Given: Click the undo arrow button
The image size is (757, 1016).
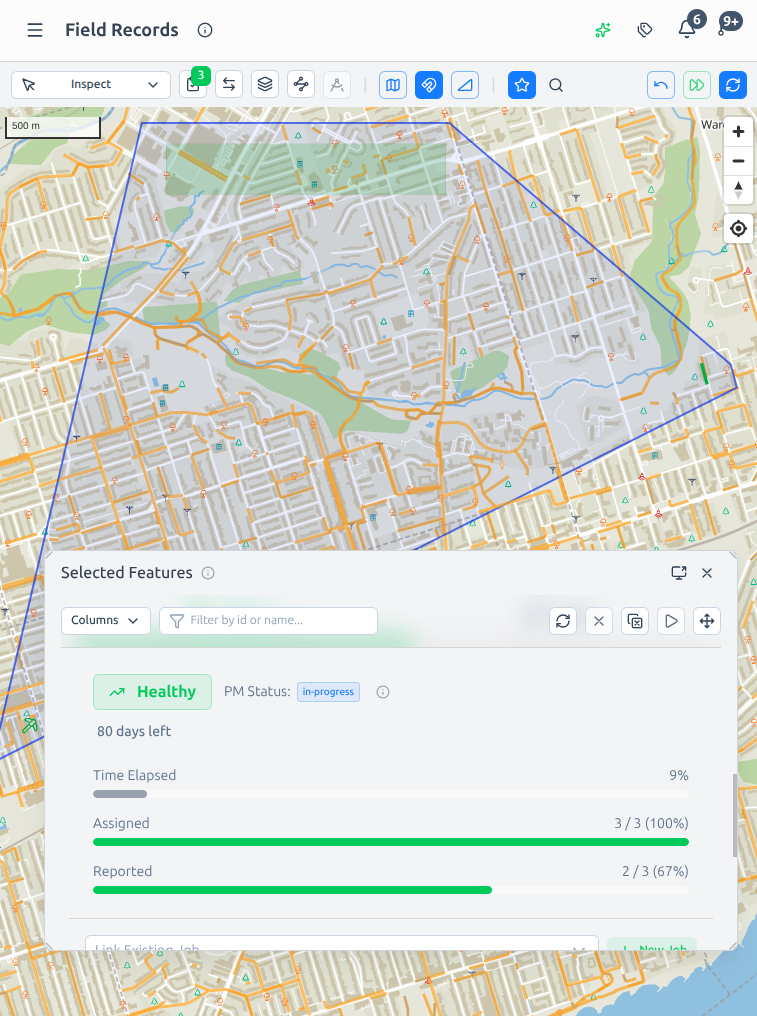Looking at the screenshot, I should [661, 85].
